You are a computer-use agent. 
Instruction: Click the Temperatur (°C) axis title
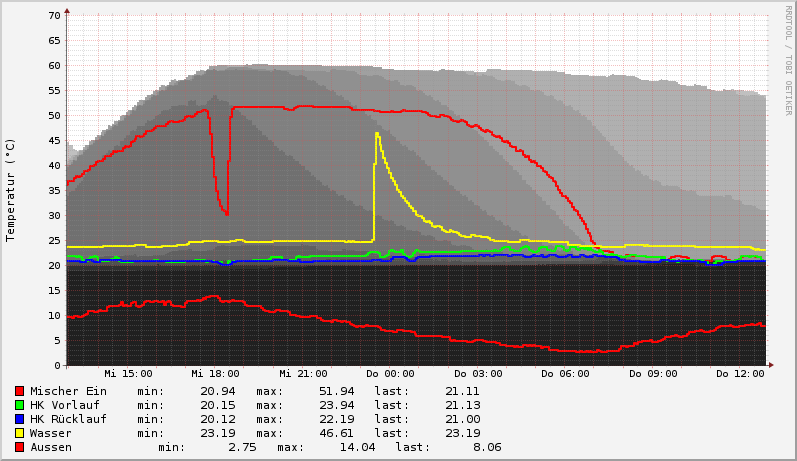(x=11, y=190)
